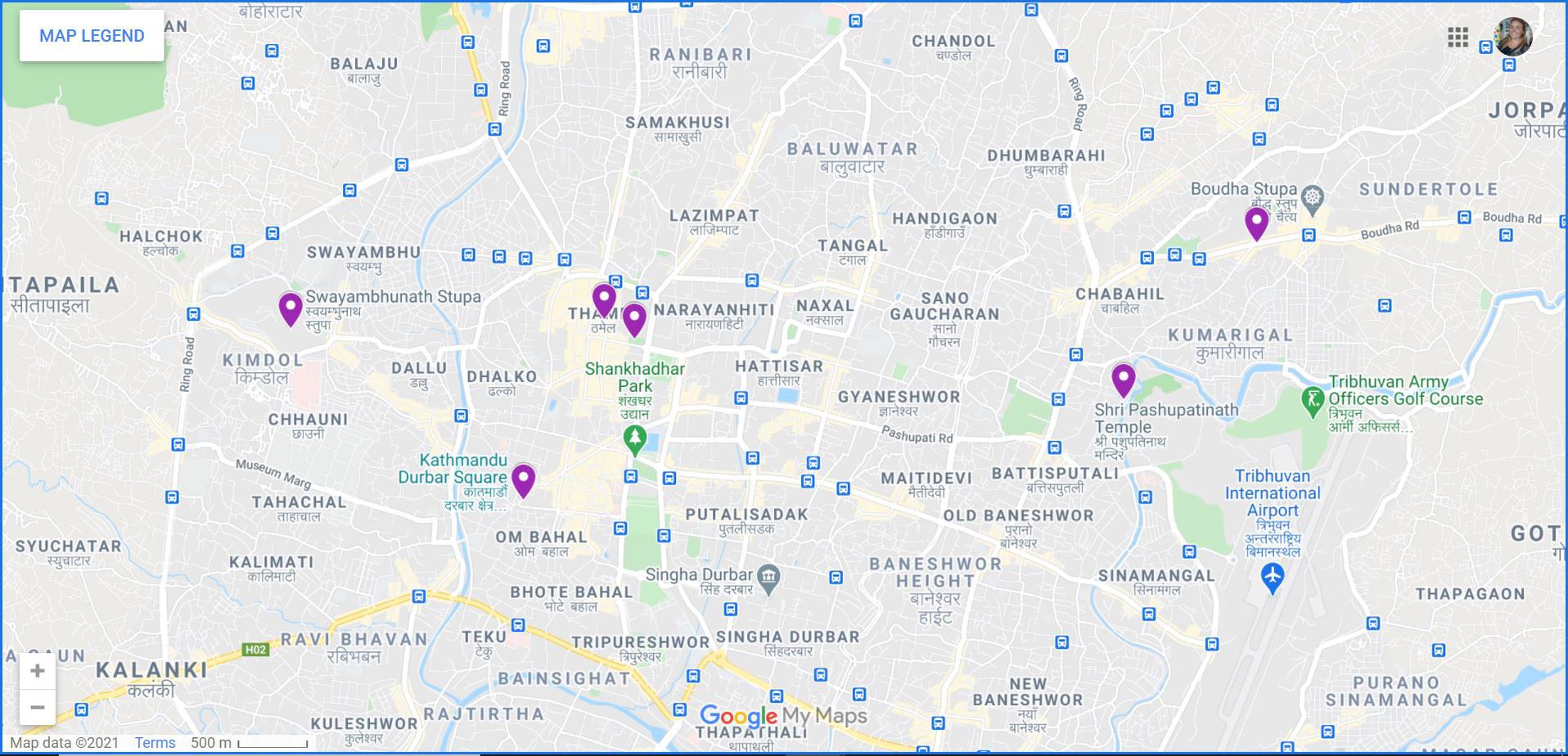The height and width of the screenshot is (756, 1568).
Task: Click the H02 highway shield
Action: click(x=255, y=650)
